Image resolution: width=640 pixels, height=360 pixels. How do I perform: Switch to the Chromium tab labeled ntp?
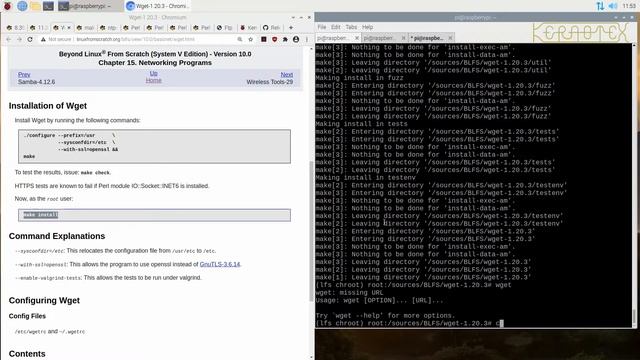point(109,28)
